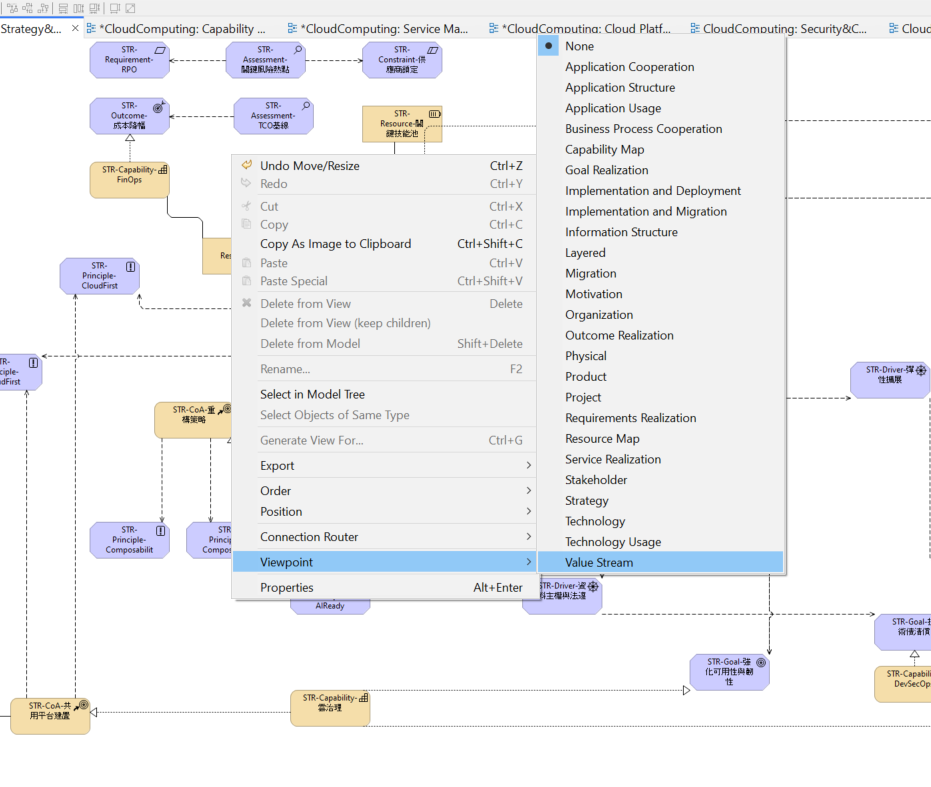Expand the Connection Router submenu
This screenshot has height=787, width=931.
(x=384, y=537)
